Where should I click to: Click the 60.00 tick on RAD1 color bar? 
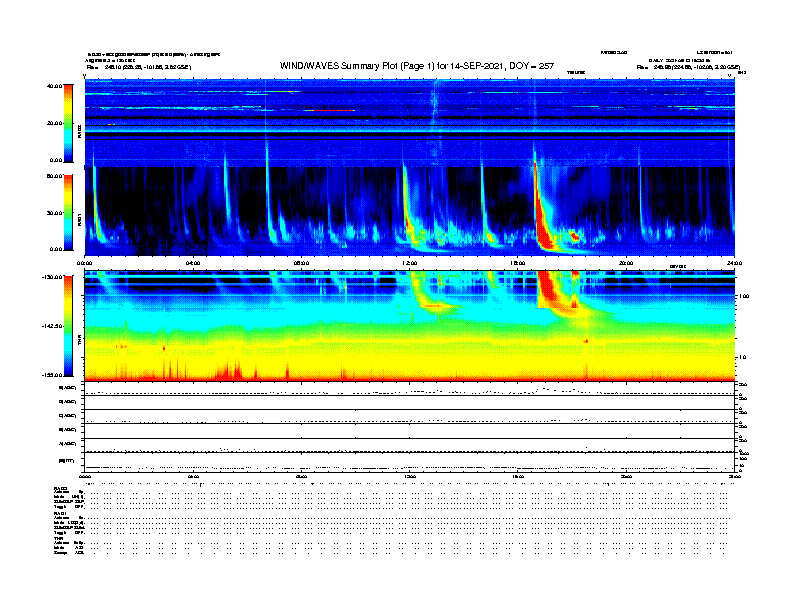point(54,176)
